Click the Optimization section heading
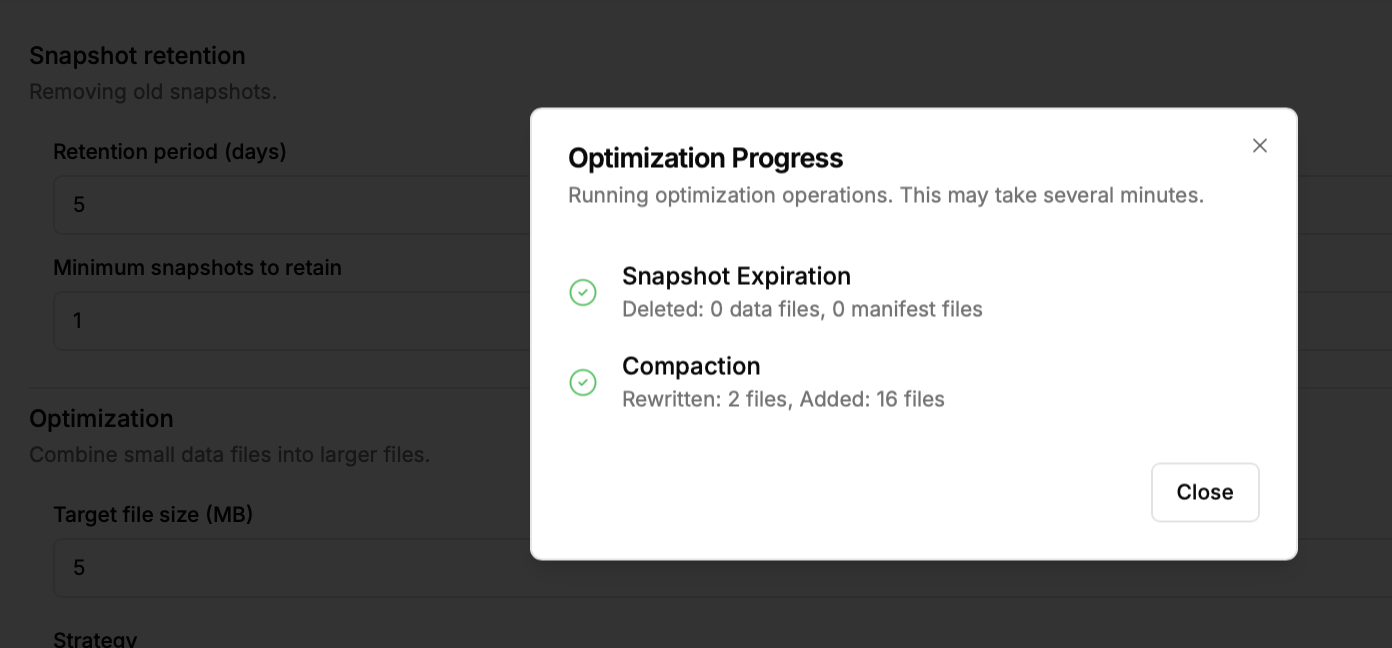Screen dimensions: 1392x648 click(x=101, y=418)
